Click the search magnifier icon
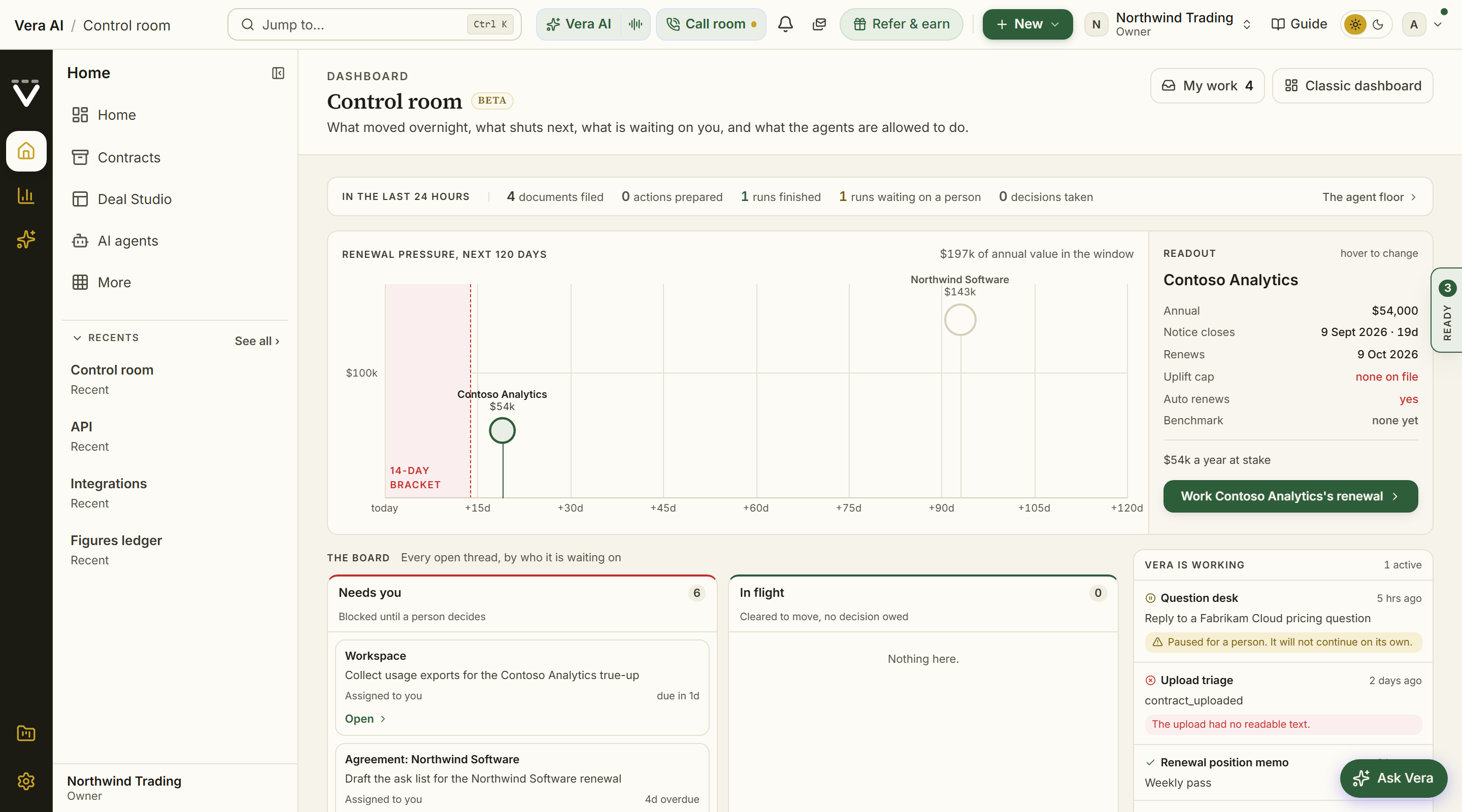The image size is (1462, 812). pos(247,24)
